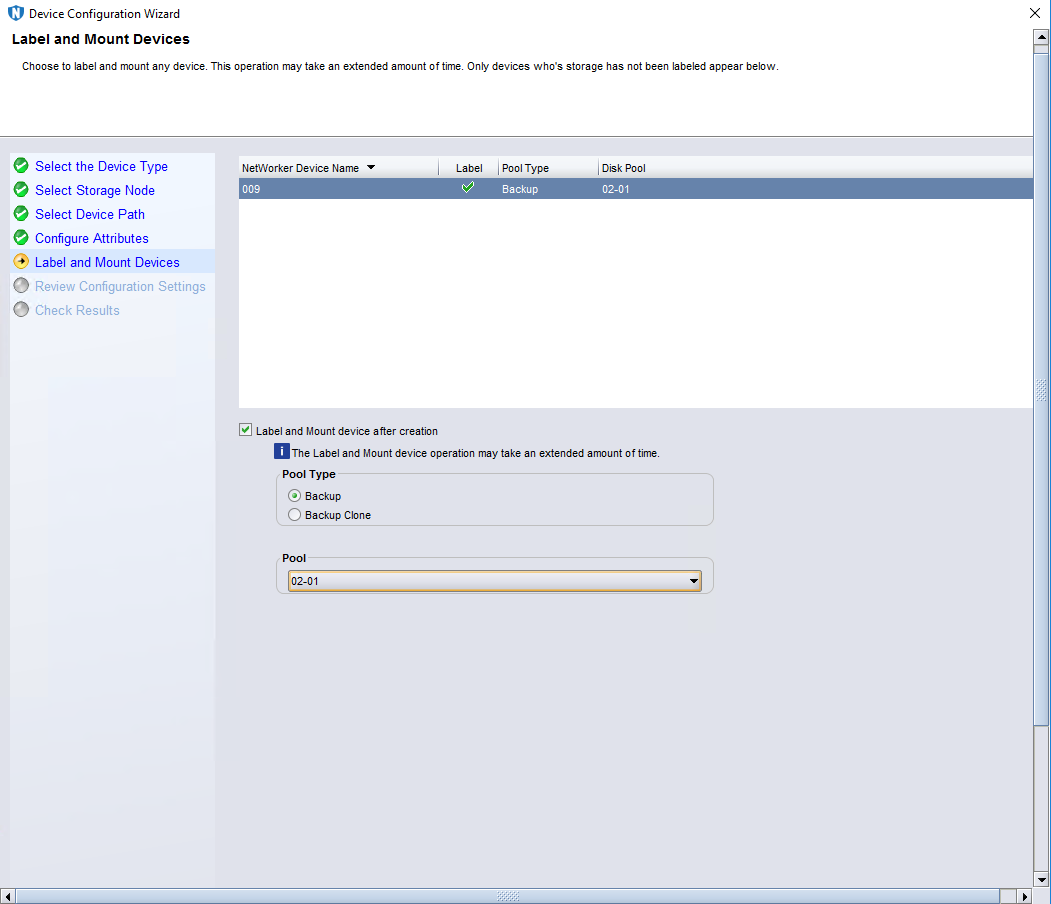
Task: Click the horizontal scrollbar left arrow
Action: pos(8,896)
